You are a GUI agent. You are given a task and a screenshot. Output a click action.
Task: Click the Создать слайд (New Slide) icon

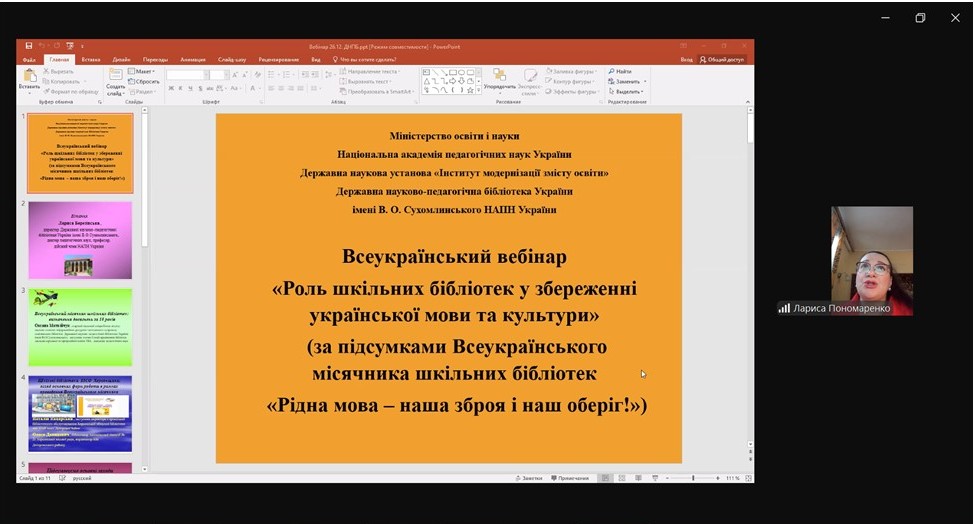click(x=116, y=78)
